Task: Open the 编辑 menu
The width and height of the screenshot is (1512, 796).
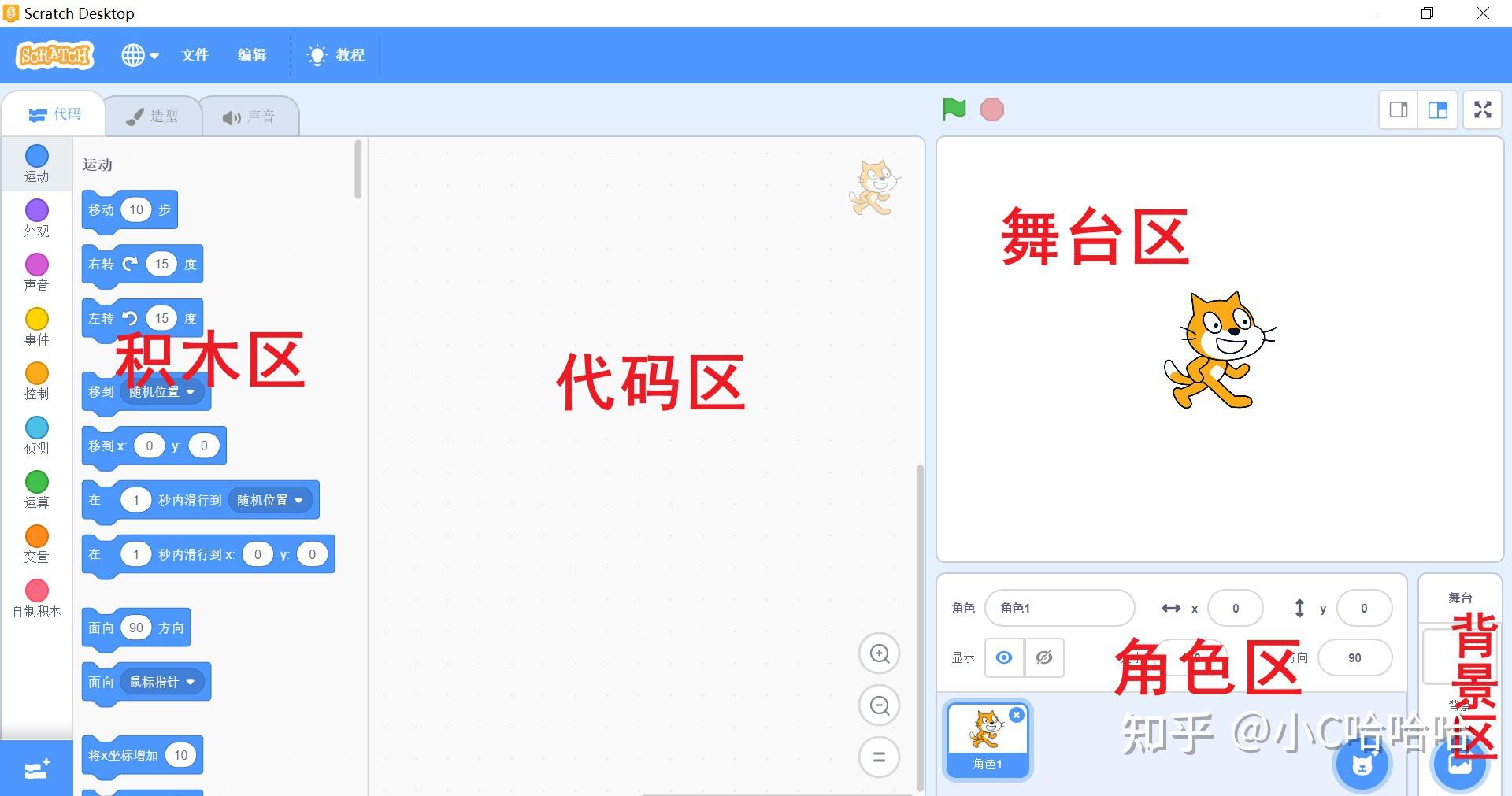Action: click(252, 55)
